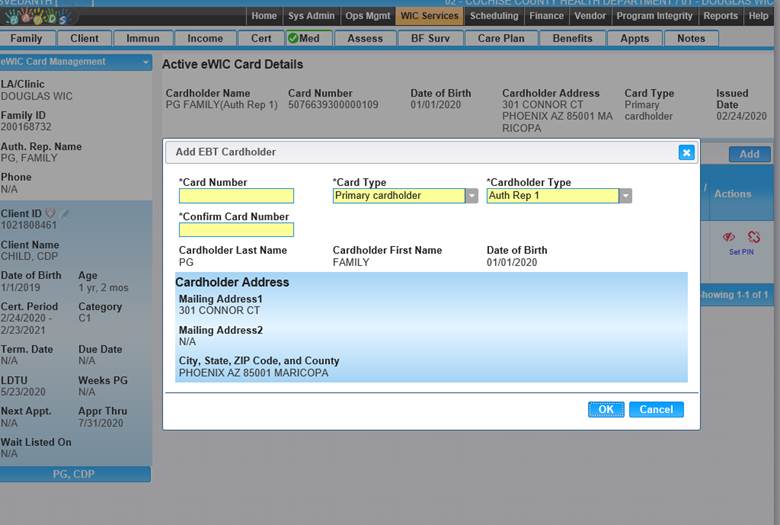Image resolution: width=780 pixels, height=525 pixels.
Task: Close the Add EBT Cardholder dialog
Action: [686, 152]
